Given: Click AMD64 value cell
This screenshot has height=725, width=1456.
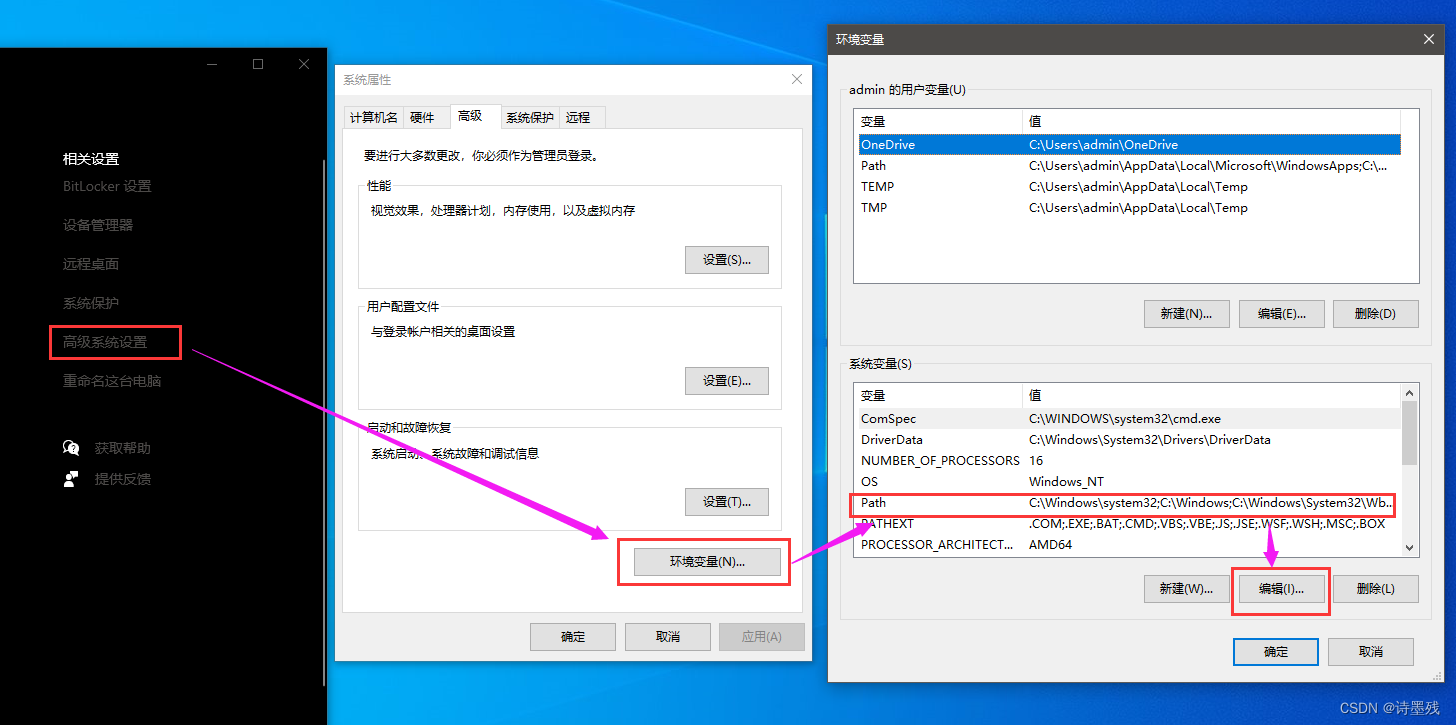Looking at the screenshot, I should point(1050,545).
